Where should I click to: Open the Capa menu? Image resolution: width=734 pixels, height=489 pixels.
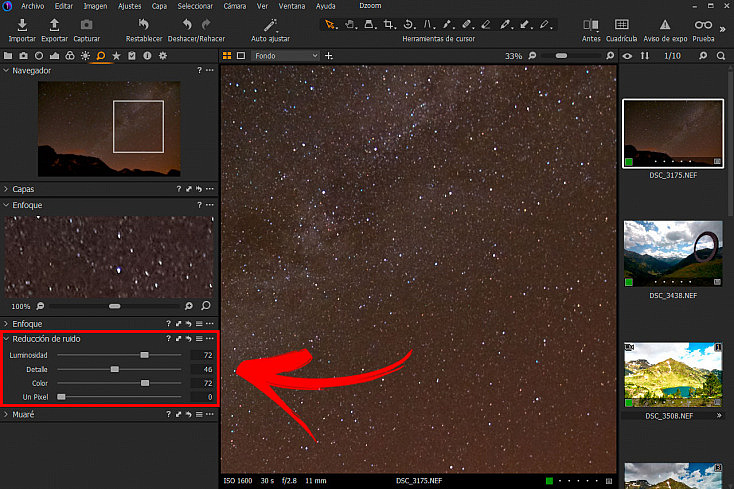pyautogui.click(x=159, y=6)
